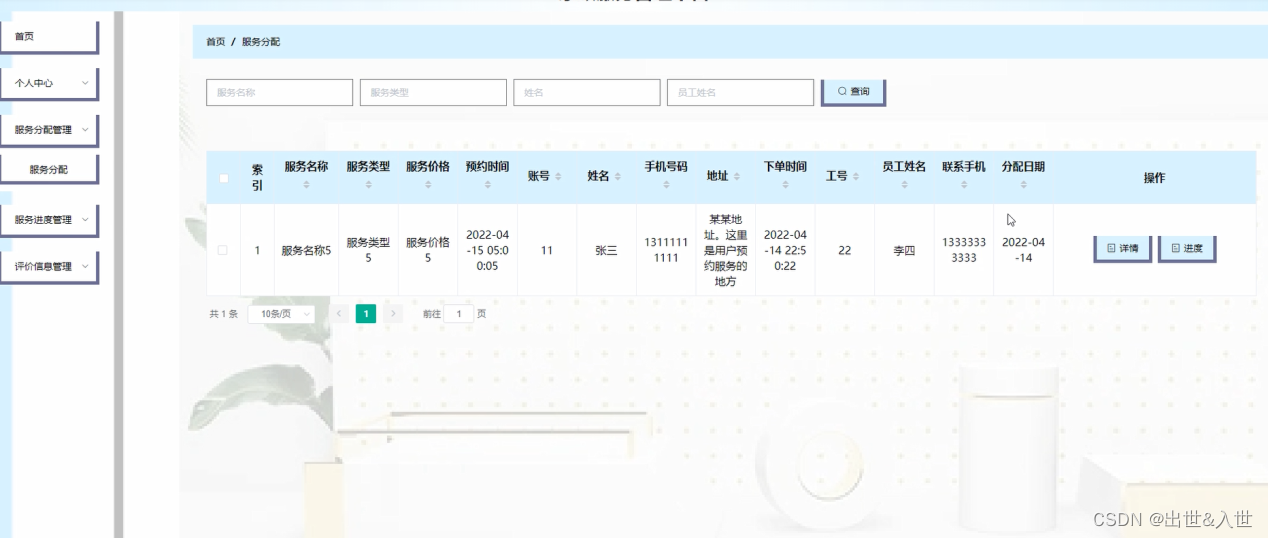Sort by 服务名称 column arrows

306,185
